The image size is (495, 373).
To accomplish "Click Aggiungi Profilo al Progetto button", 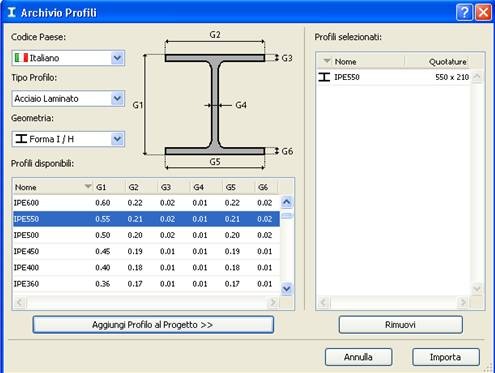I will 153,325.
